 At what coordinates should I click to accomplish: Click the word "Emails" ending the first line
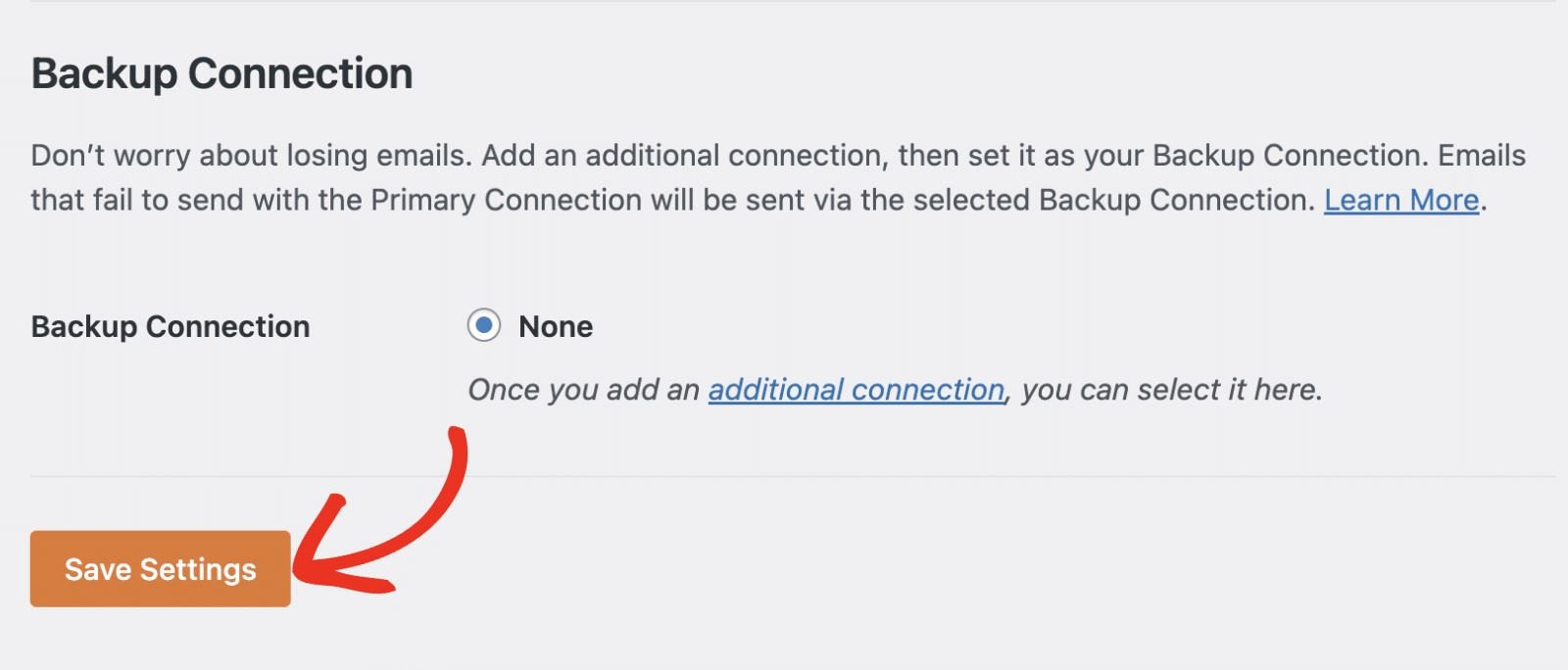[1482, 156]
